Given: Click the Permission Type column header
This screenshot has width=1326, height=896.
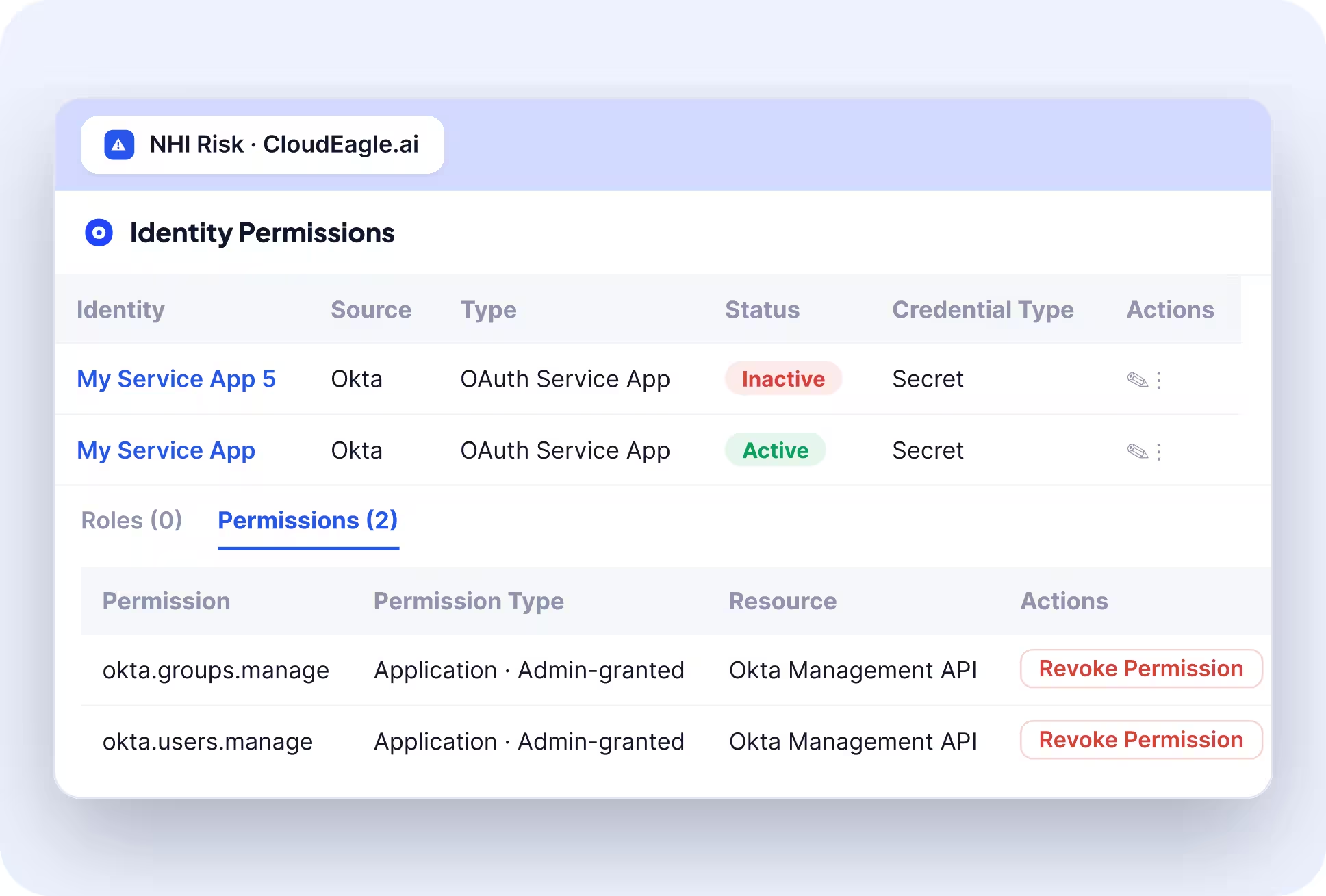Looking at the screenshot, I should [469, 601].
